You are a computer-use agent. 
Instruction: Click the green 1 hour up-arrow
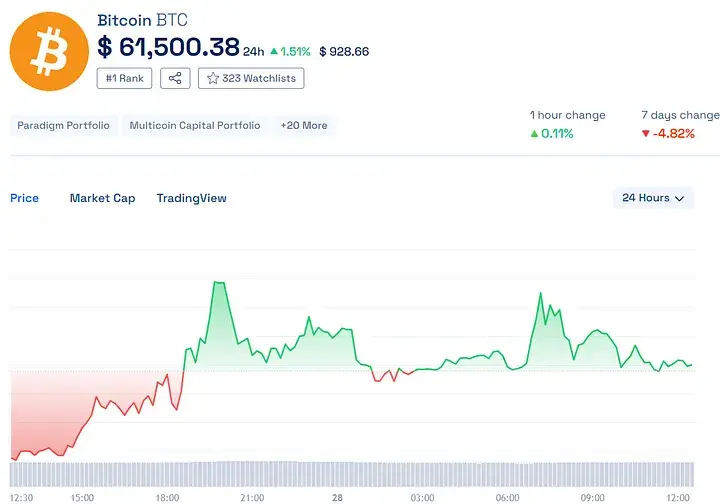tap(534, 133)
